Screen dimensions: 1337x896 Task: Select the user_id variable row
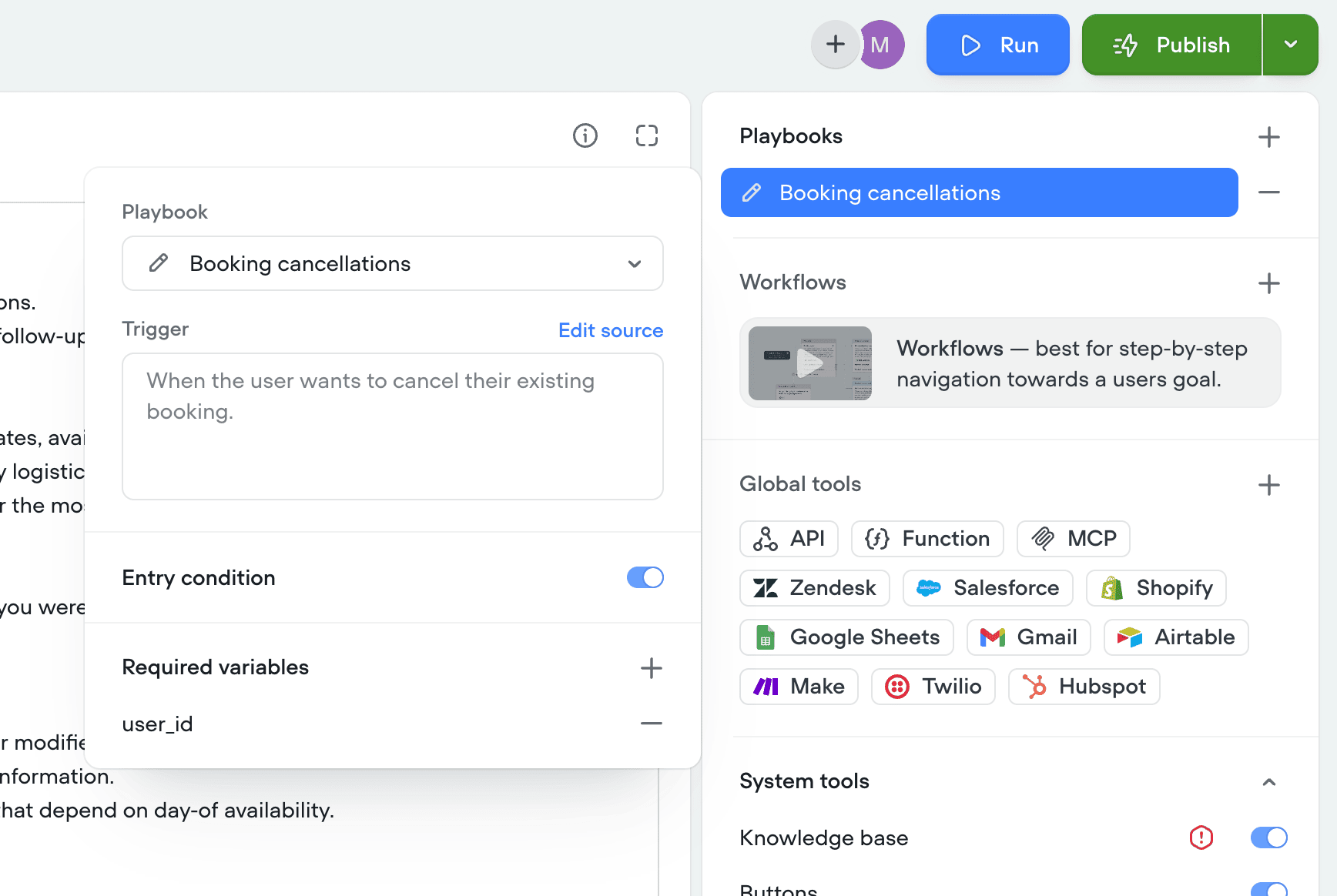pos(393,724)
